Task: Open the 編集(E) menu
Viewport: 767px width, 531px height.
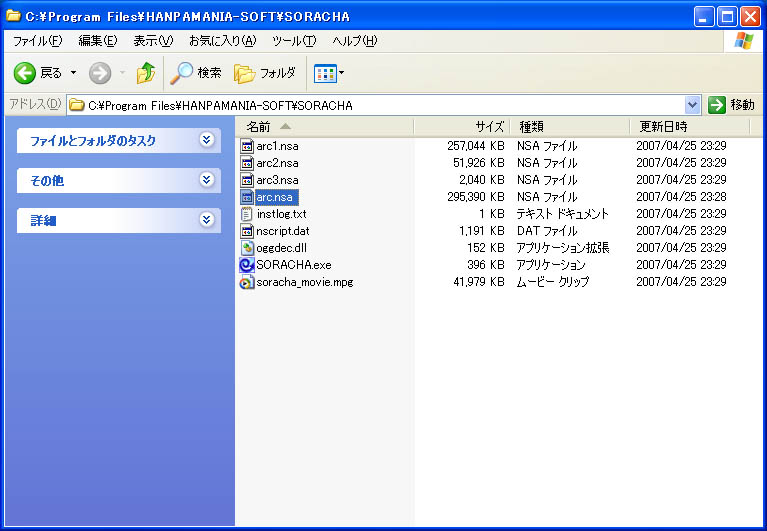Action: tap(98, 41)
